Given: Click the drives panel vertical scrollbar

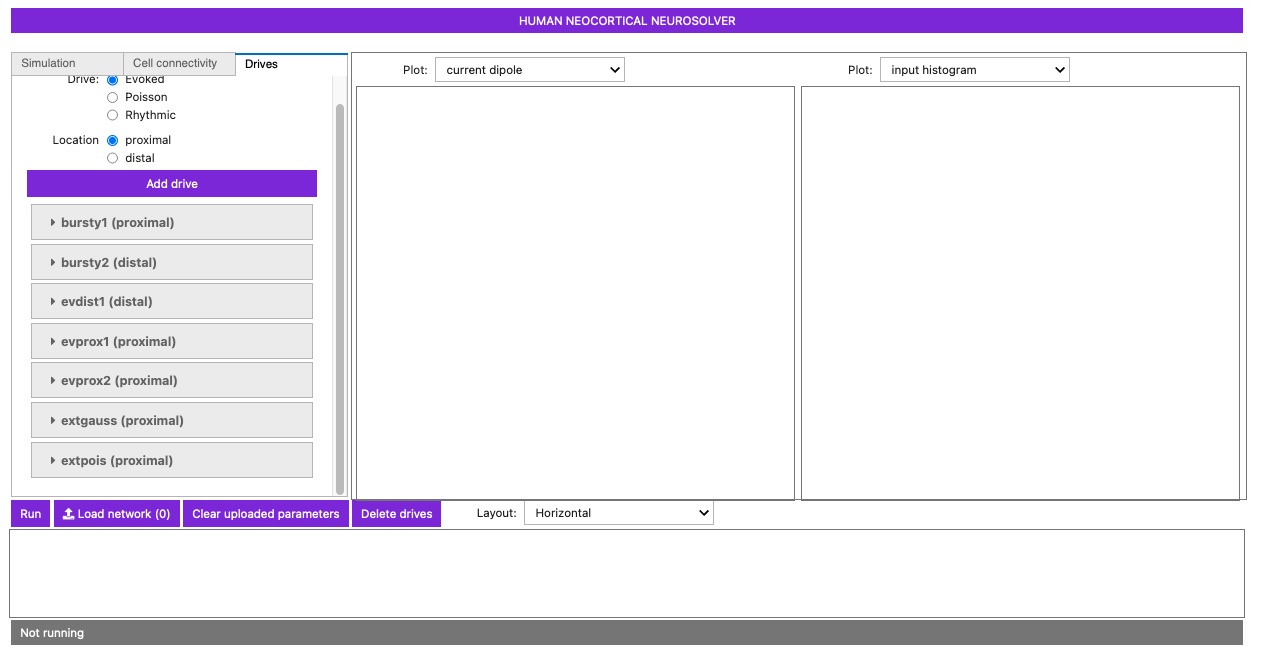Looking at the screenshot, I should pyautogui.click(x=340, y=298).
